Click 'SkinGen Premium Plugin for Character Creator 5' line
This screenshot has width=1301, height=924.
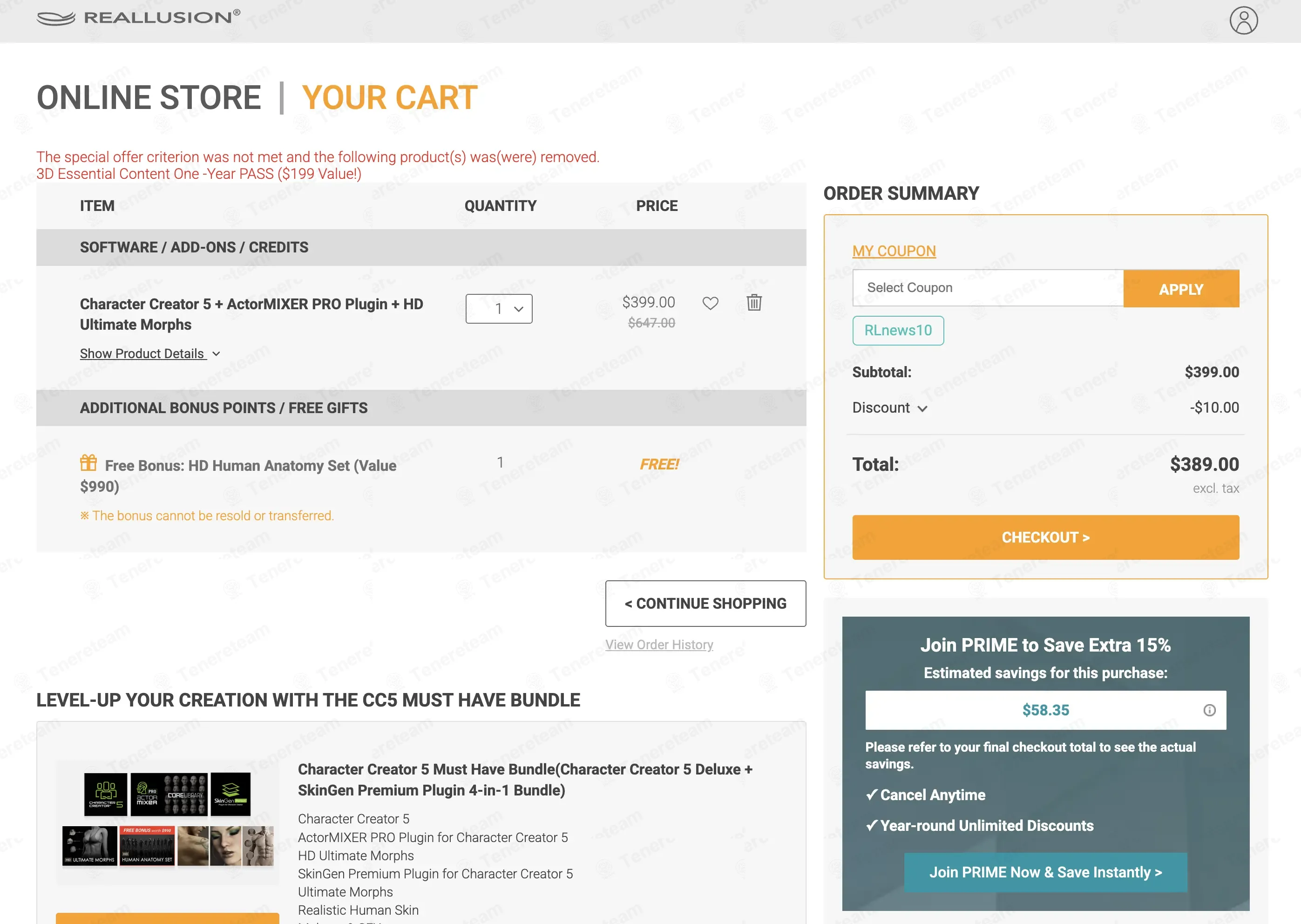pos(435,873)
